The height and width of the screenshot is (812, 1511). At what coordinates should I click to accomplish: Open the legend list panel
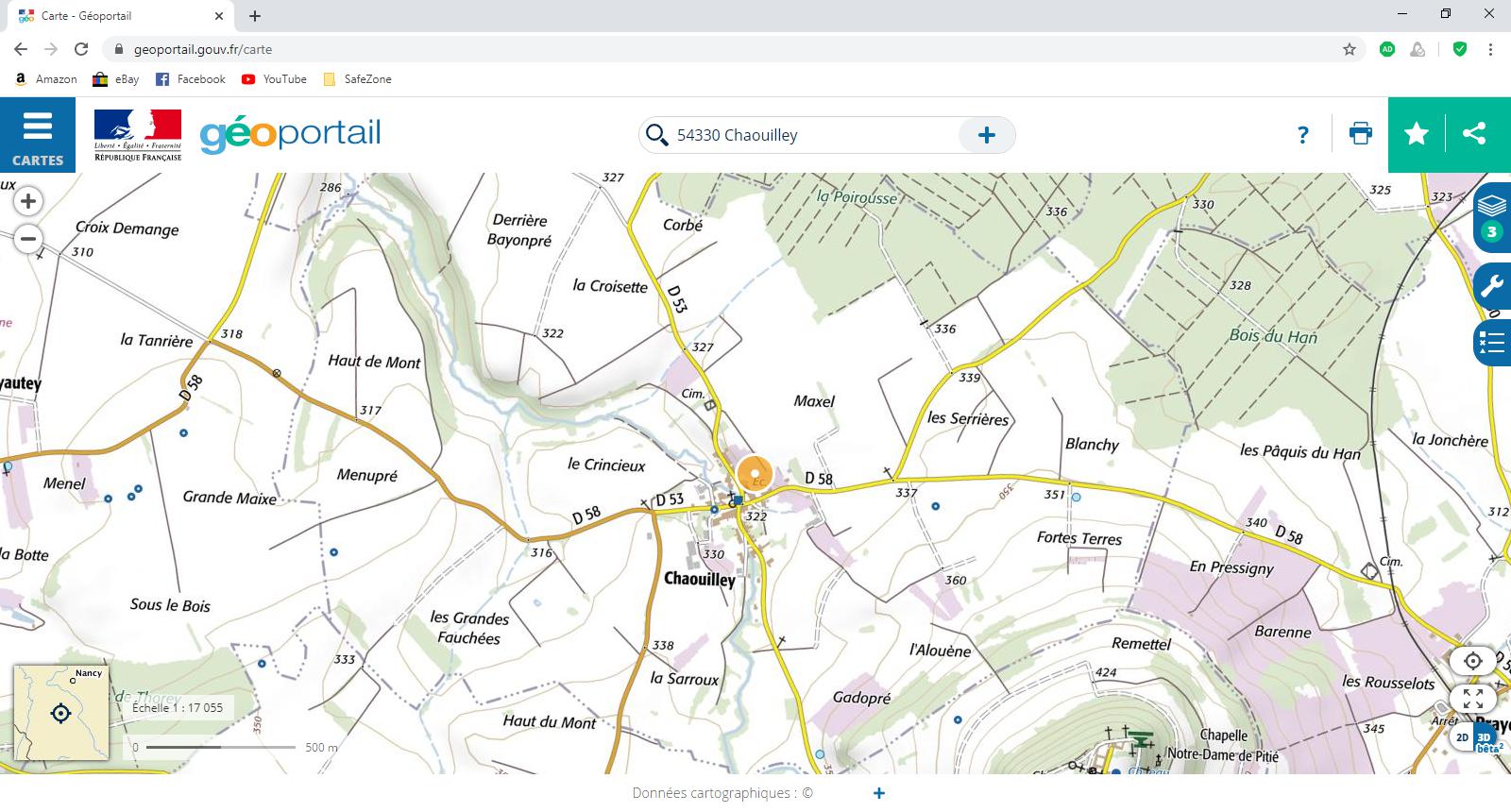pos(1492,342)
